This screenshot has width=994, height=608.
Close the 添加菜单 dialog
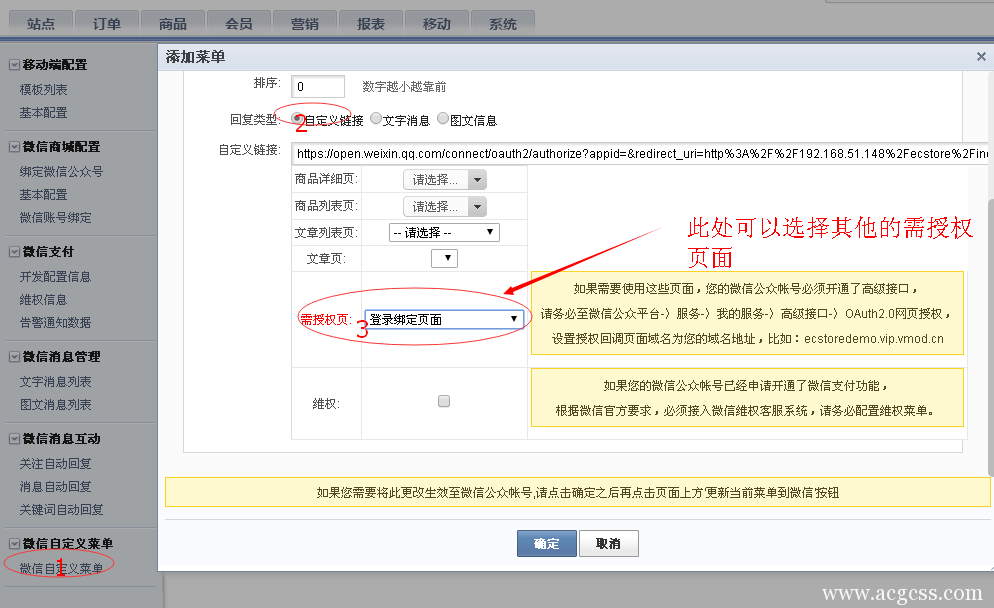[x=981, y=57]
